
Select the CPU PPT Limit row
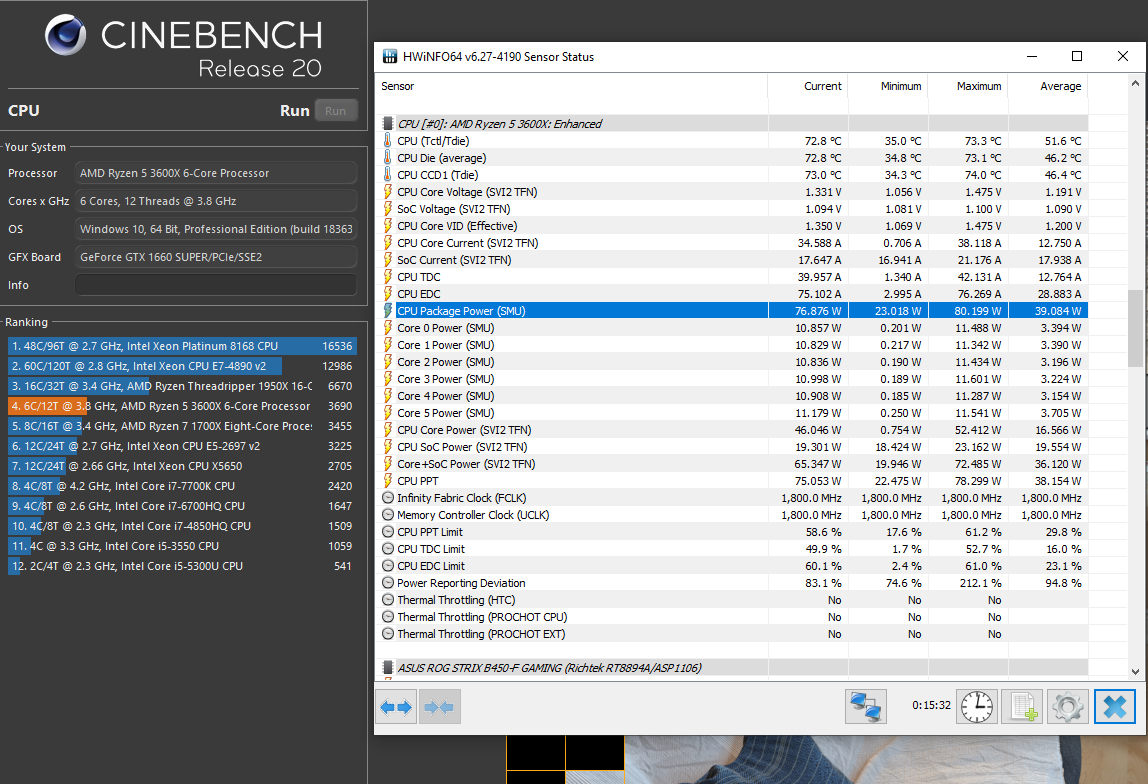pos(732,532)
